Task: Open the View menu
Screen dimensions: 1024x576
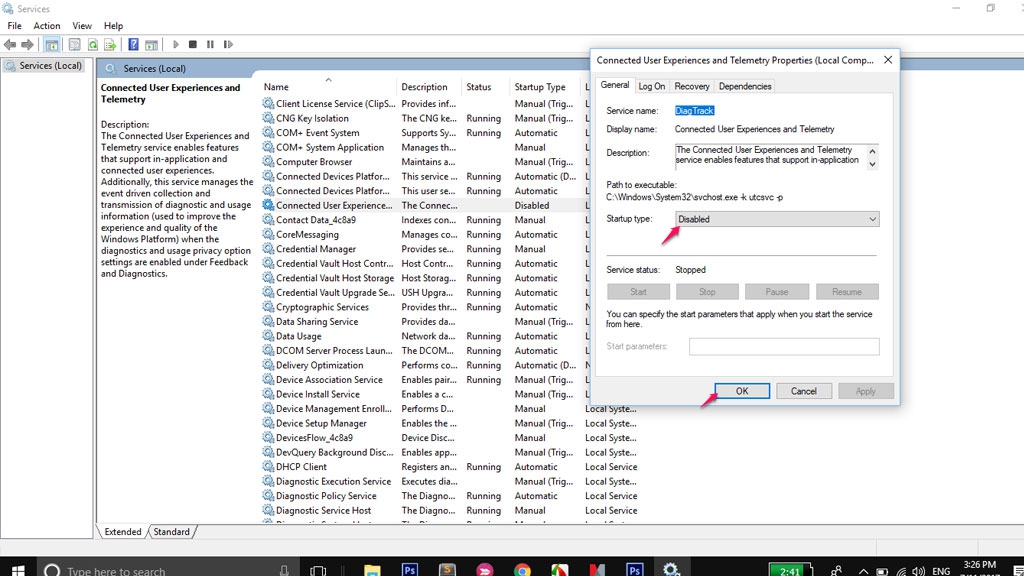Action: click(x=82, y=26)
